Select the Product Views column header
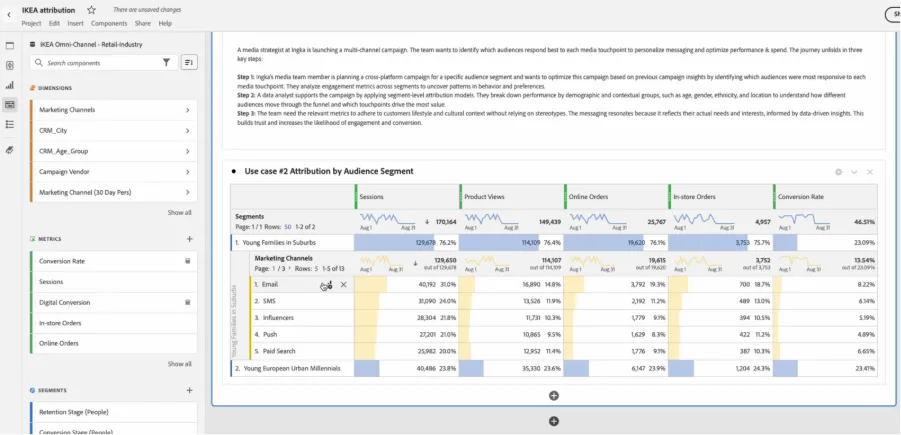 point(511,197)
